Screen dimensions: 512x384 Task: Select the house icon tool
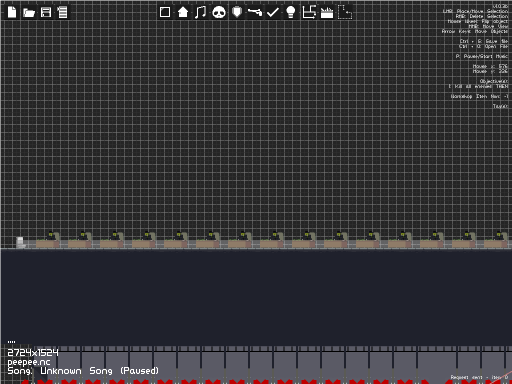183,12
